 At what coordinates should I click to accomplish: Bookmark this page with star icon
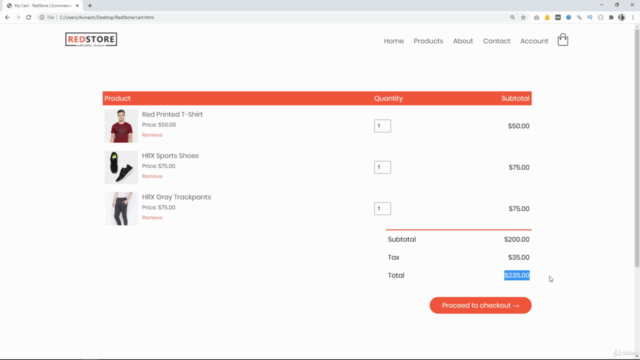523,18
